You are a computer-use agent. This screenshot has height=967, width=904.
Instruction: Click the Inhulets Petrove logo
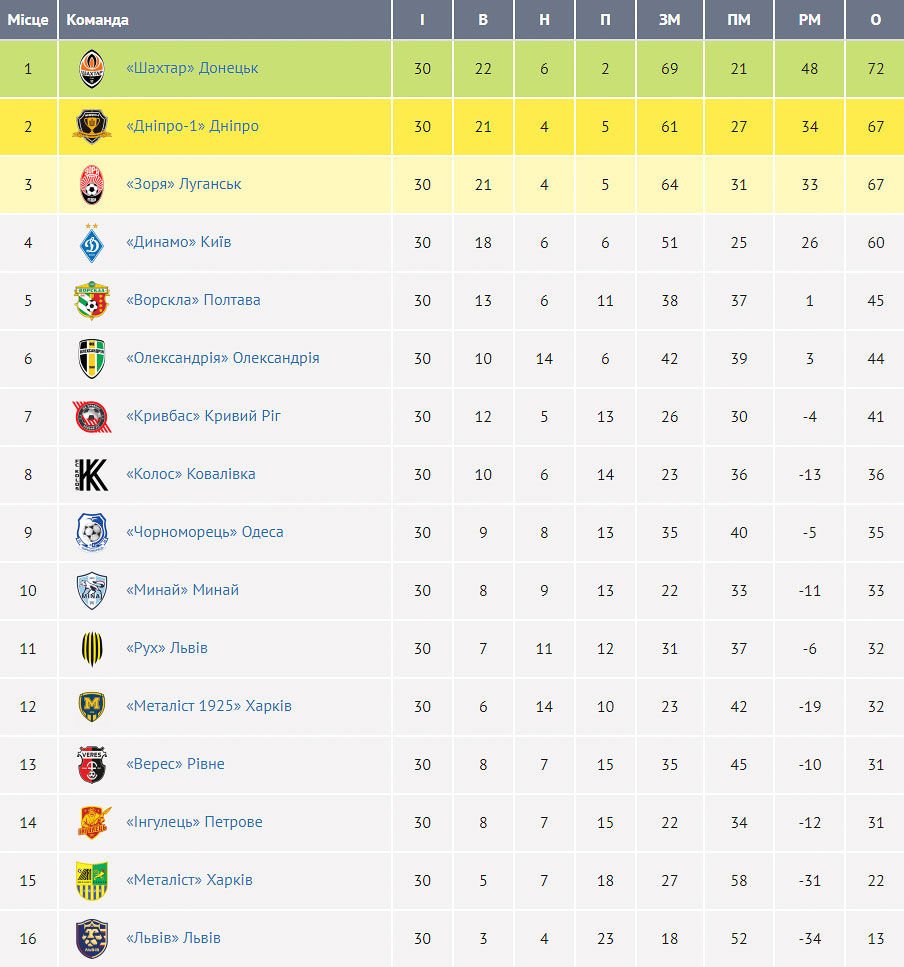pos(94,822)
